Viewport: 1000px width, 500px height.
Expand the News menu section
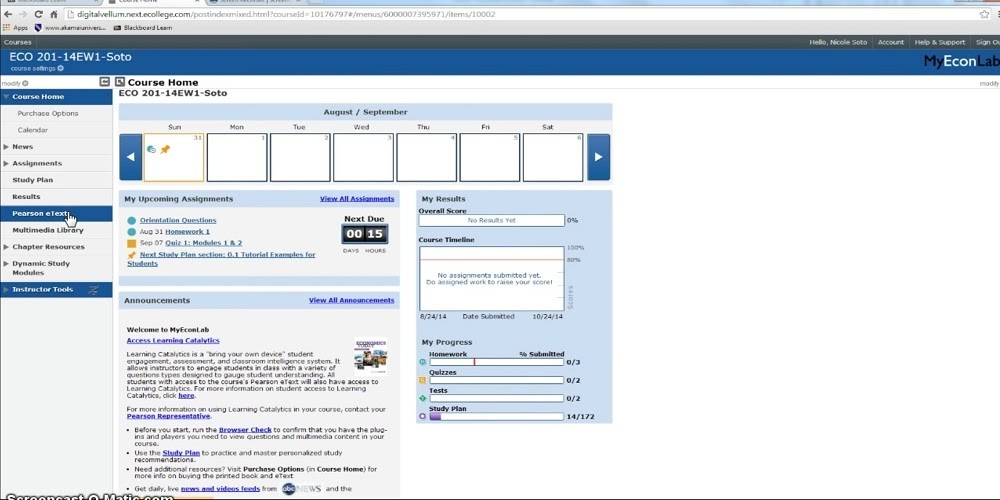point(6,147)
